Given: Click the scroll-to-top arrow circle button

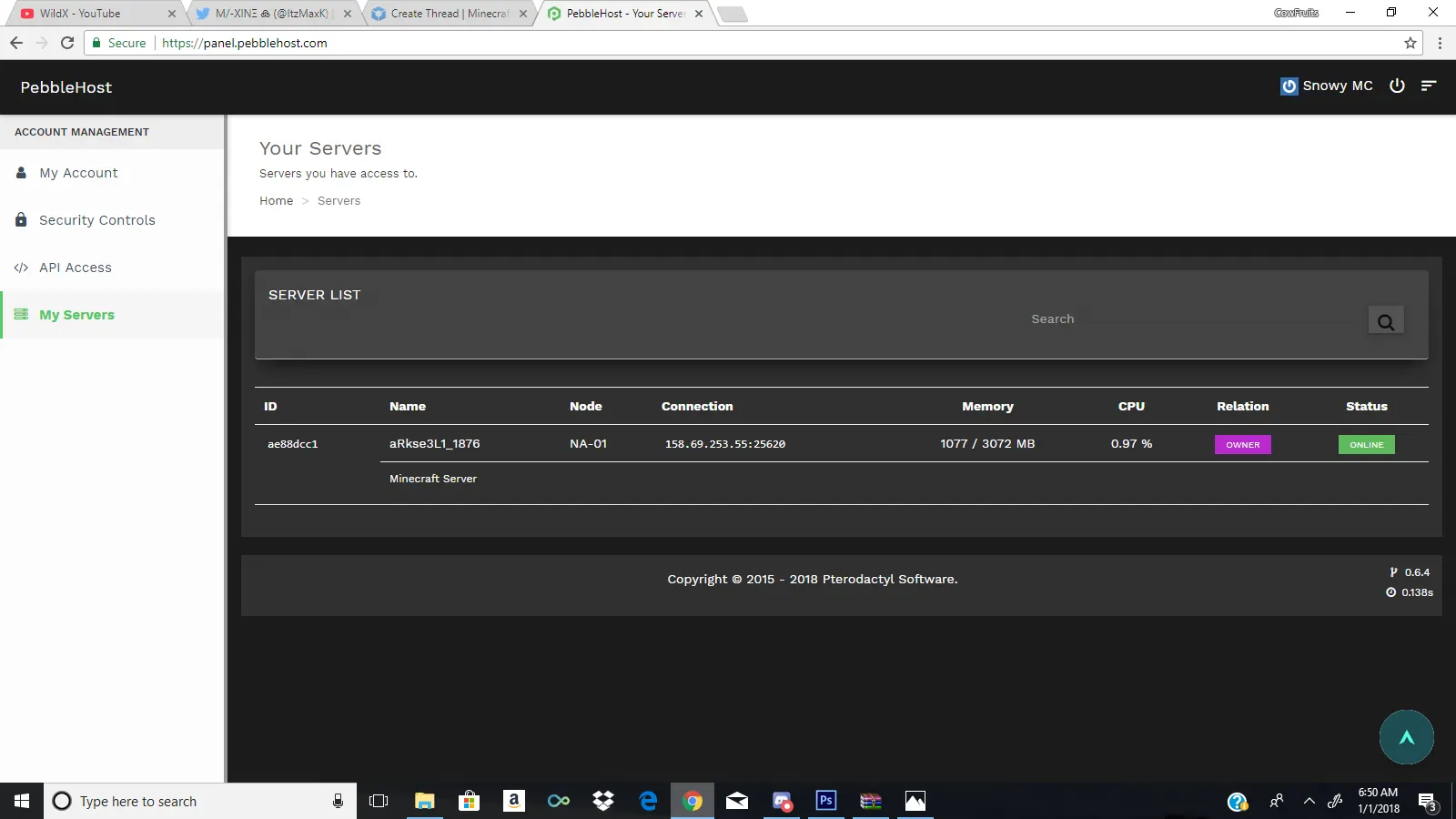Looking at the screenshot, I should pos(1406,737).
